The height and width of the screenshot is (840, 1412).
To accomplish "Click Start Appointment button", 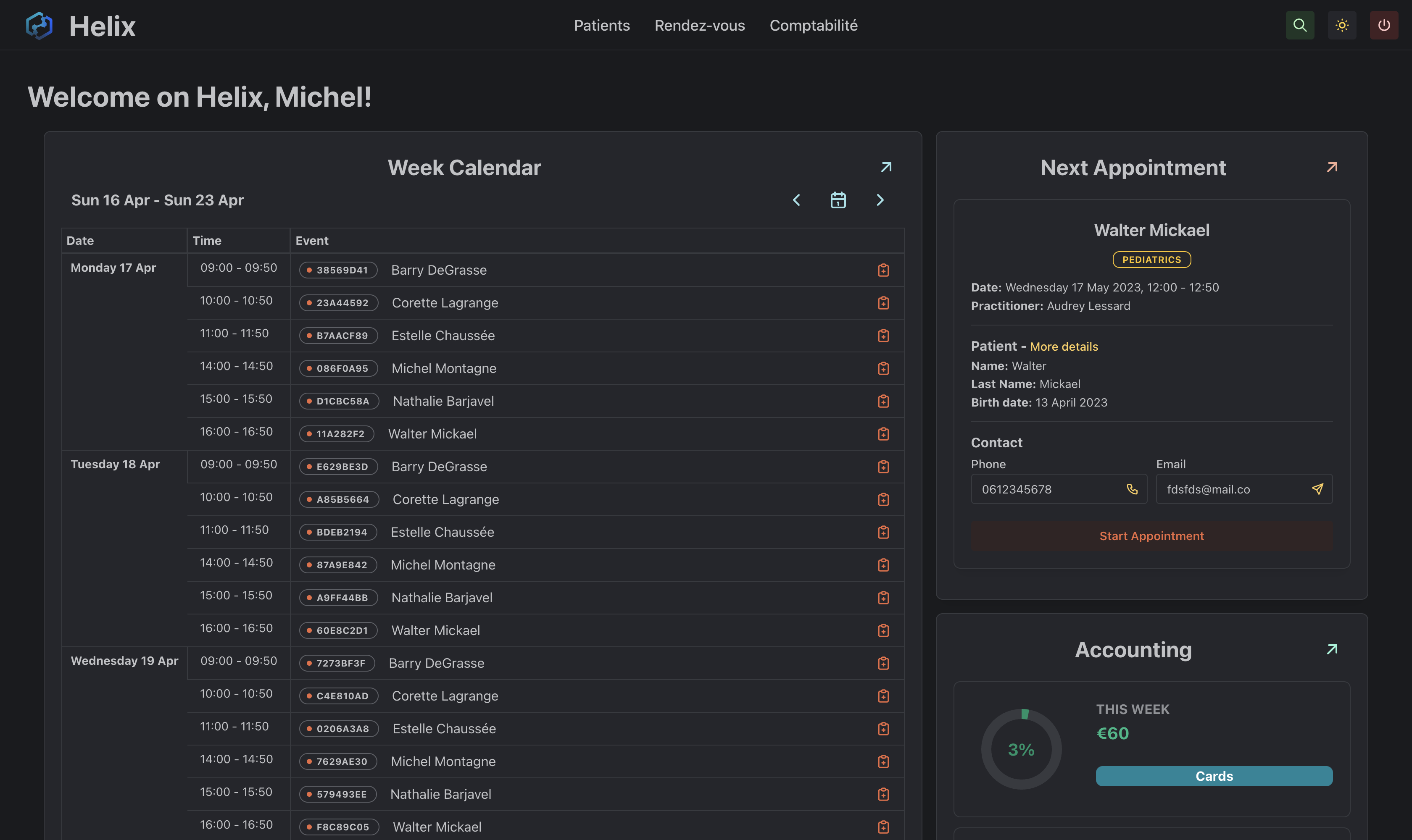I will point(1151,536).
